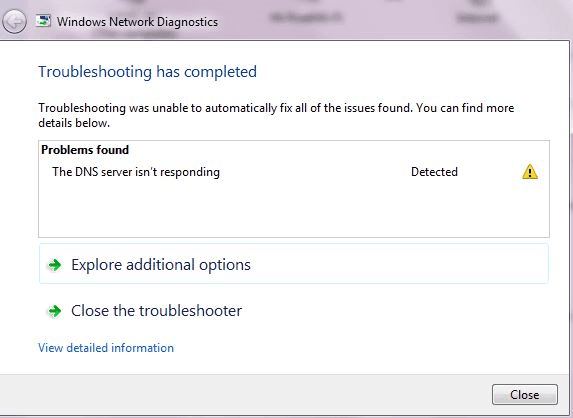Open Explore additional options

[x=293, y=264]
